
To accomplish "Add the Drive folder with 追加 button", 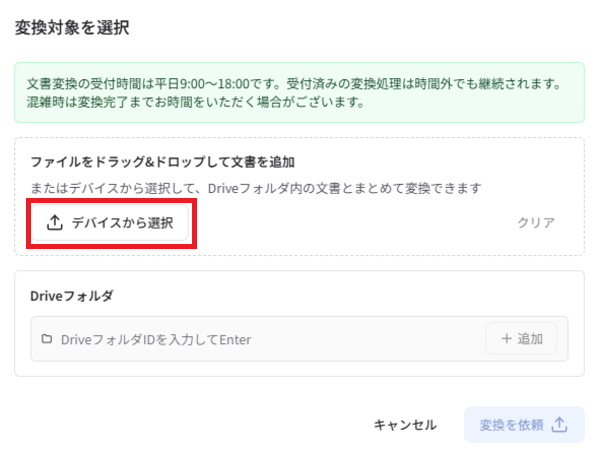I will click(521, 339).
